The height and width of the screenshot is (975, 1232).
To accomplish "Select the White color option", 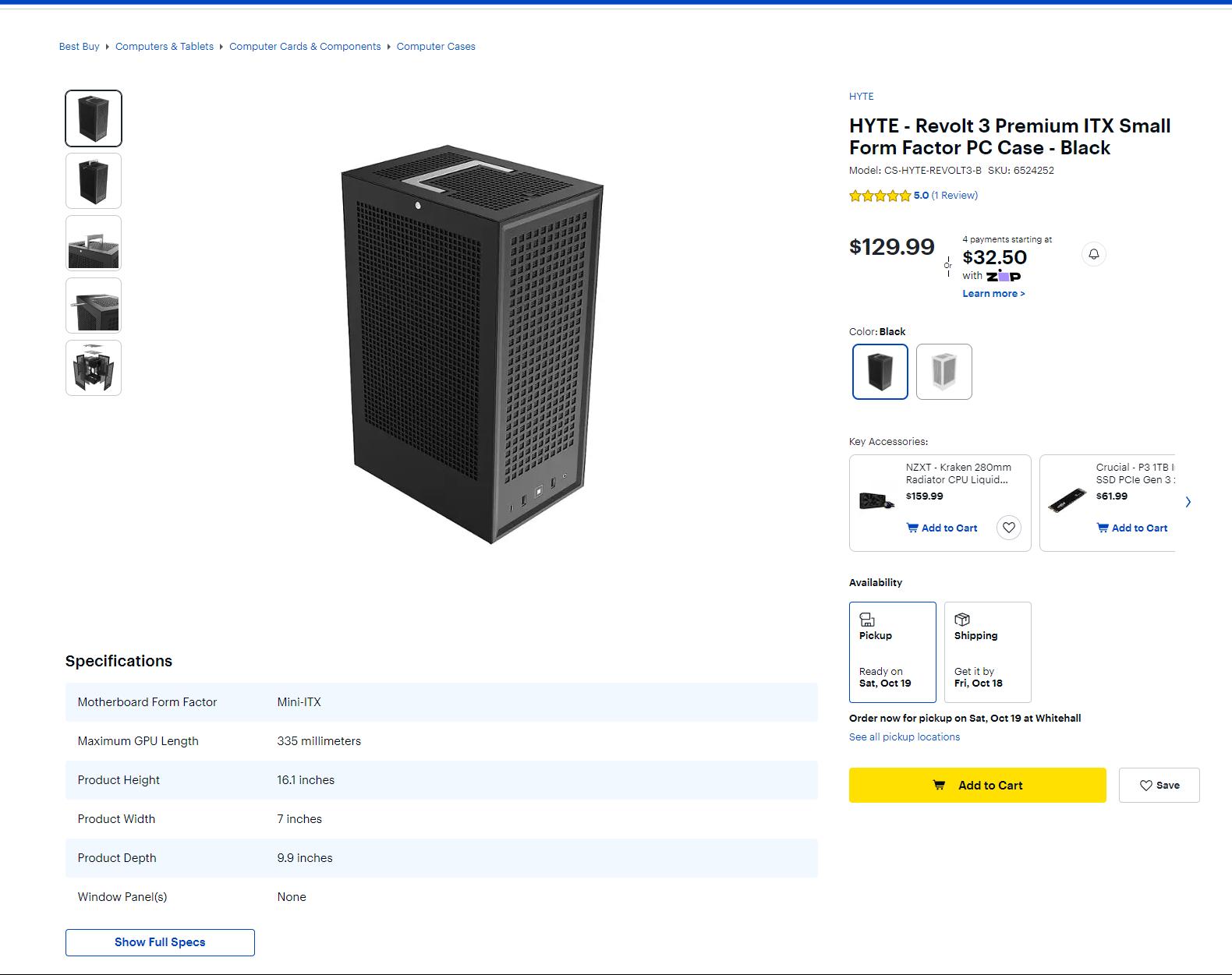I will [944, 372].
